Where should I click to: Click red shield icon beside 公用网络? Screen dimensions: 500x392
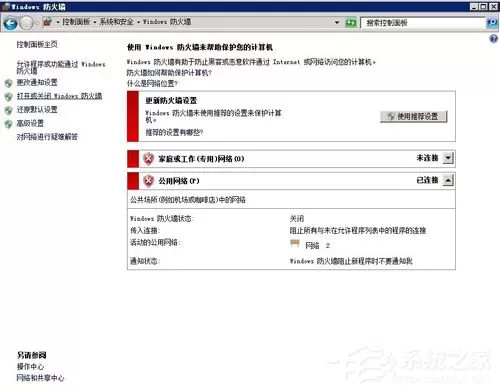149,181
